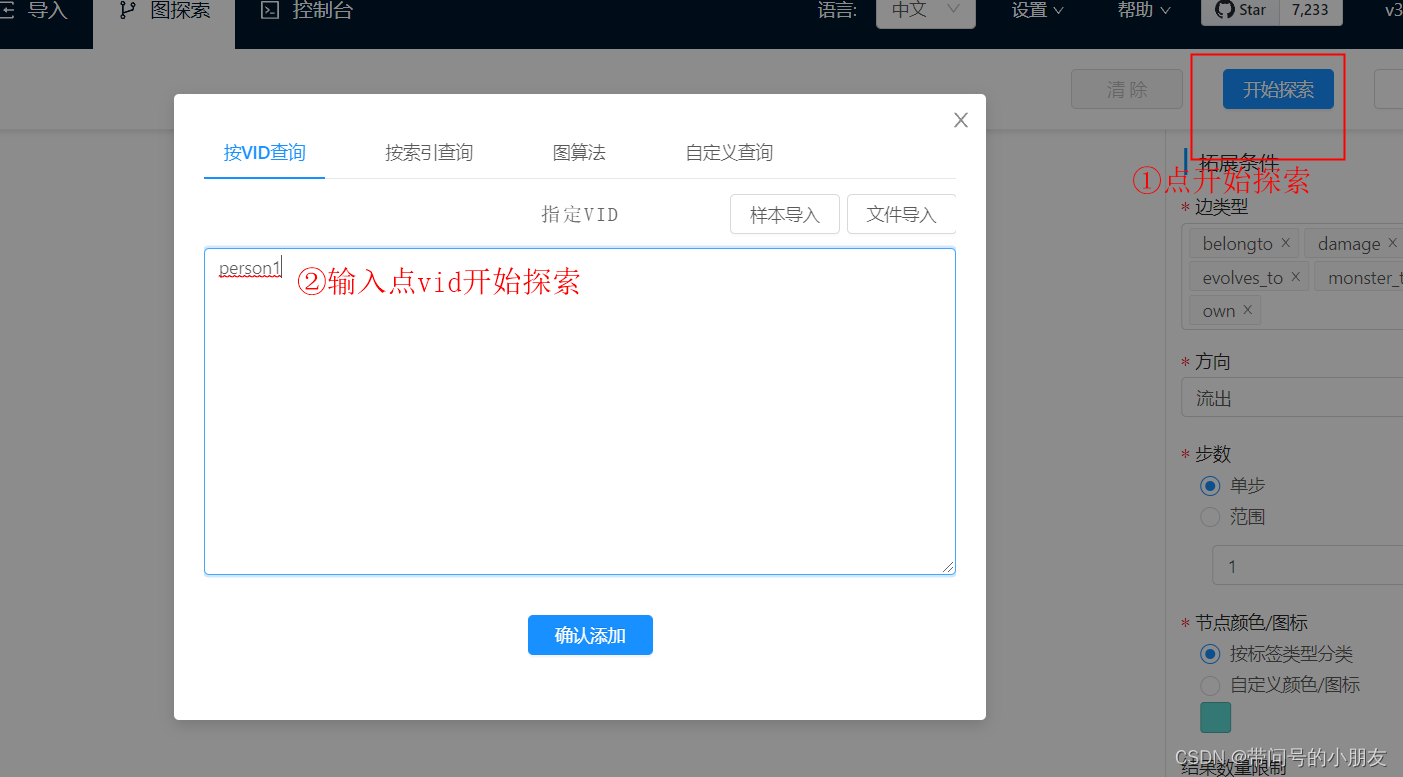
Task: Click the text area resize handle
Action: pos(948,567)
